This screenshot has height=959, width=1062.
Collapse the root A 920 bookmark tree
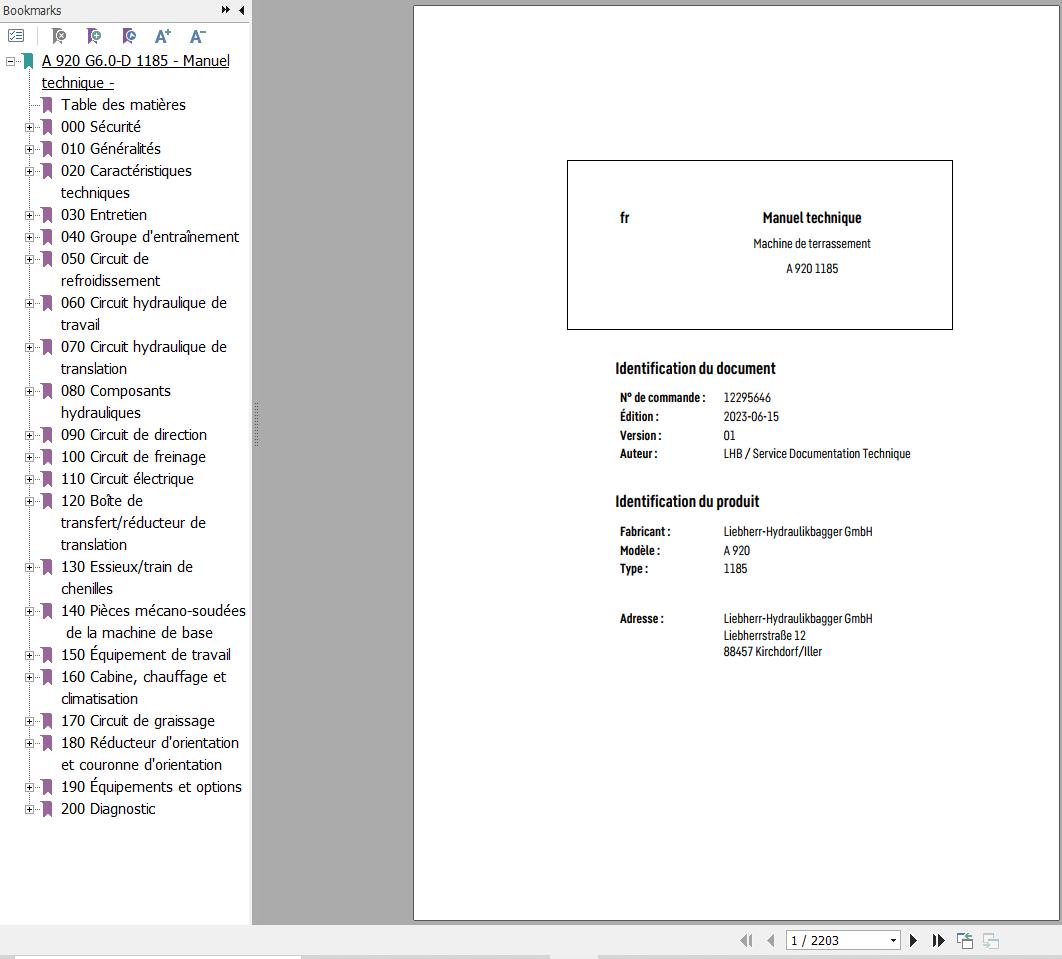10,61
